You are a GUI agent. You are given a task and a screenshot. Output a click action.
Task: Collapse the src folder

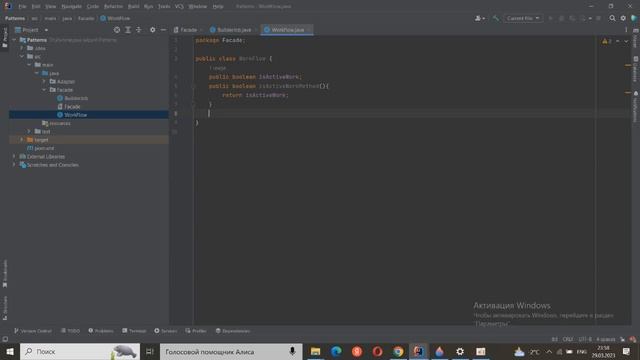[22, 56]
